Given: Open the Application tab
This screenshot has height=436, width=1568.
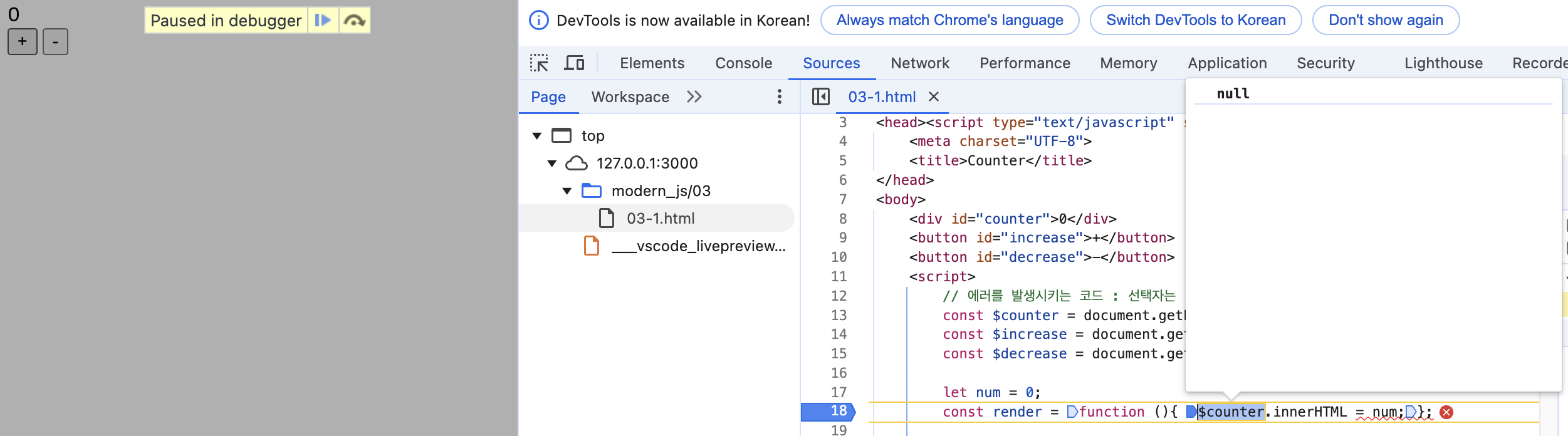Looking at the screenshot, I should coord(1227,63).
